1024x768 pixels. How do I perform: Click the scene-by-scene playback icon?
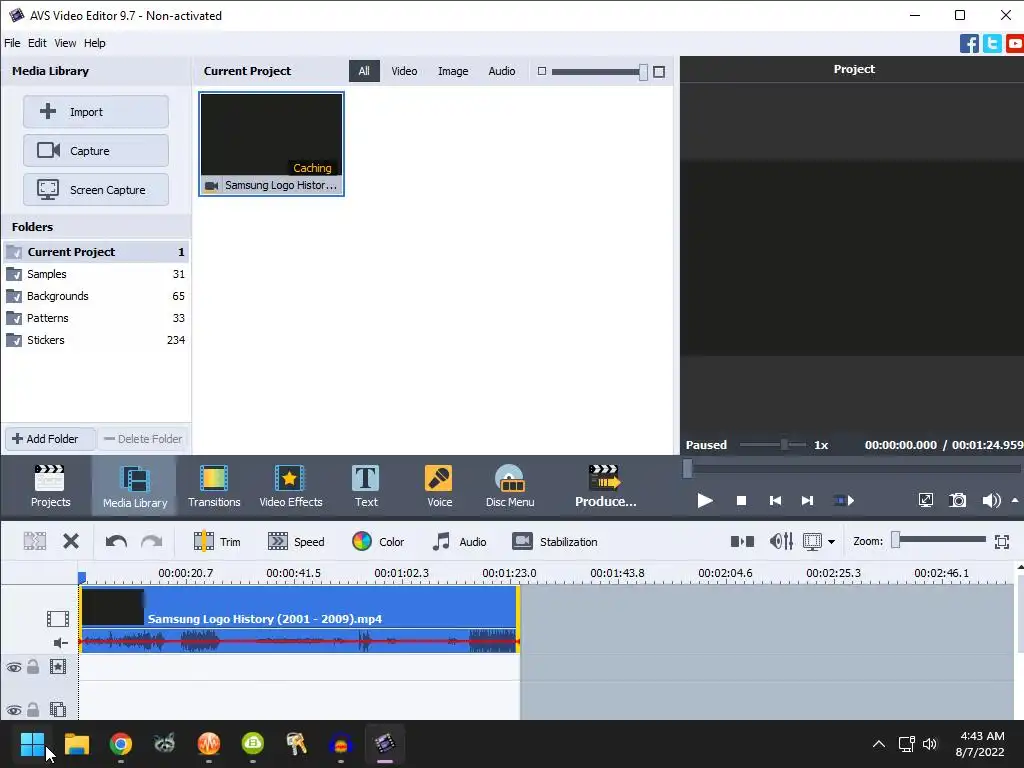[843, 500]
